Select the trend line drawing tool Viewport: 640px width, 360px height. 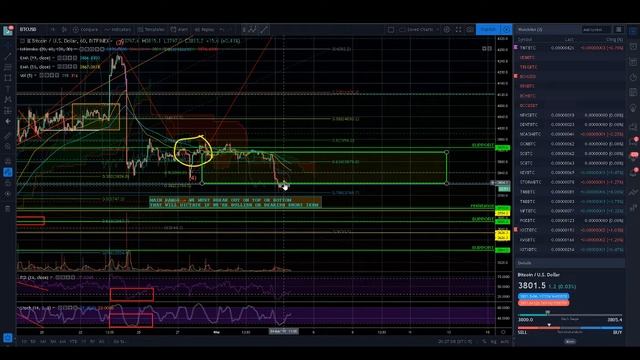(8, 56)
